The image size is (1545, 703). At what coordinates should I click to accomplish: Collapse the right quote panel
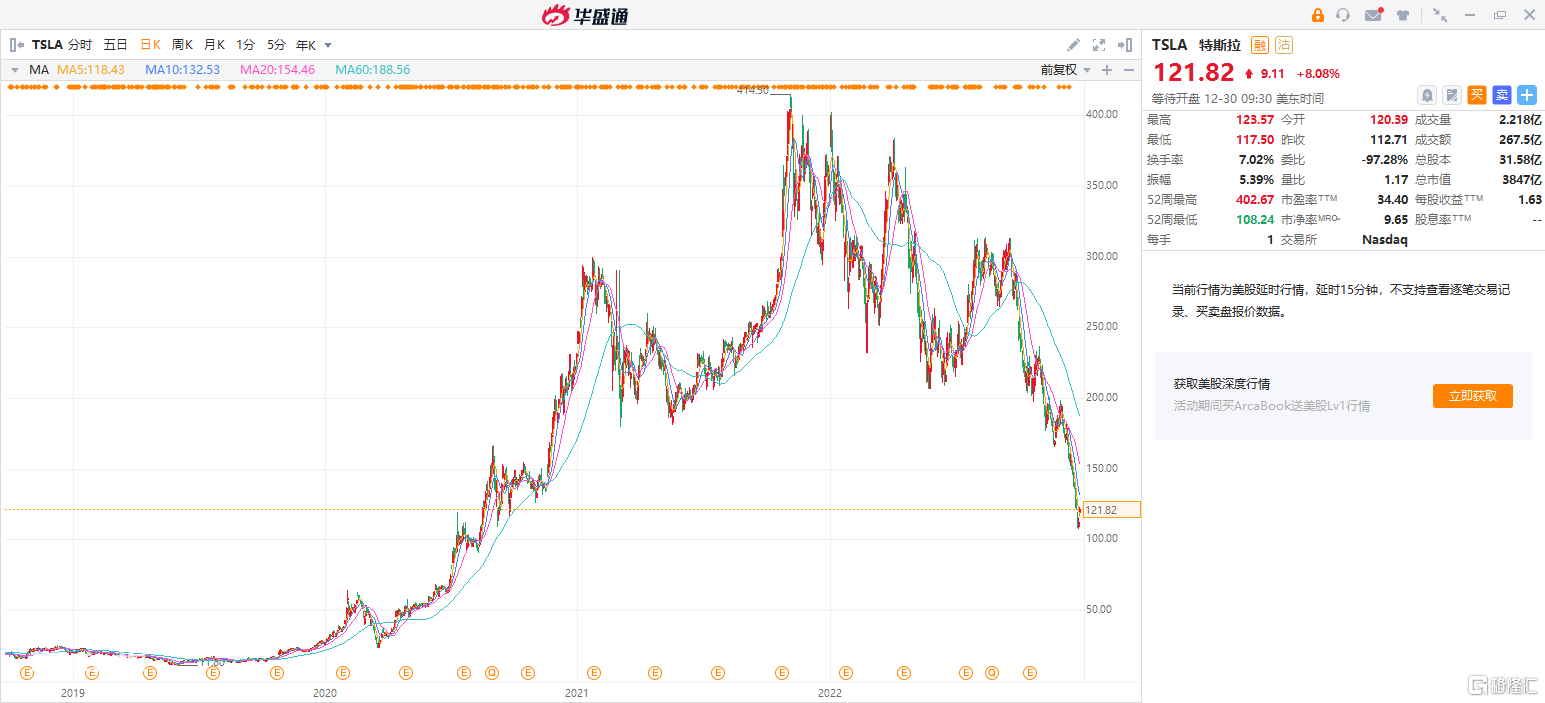point(1125,45)
